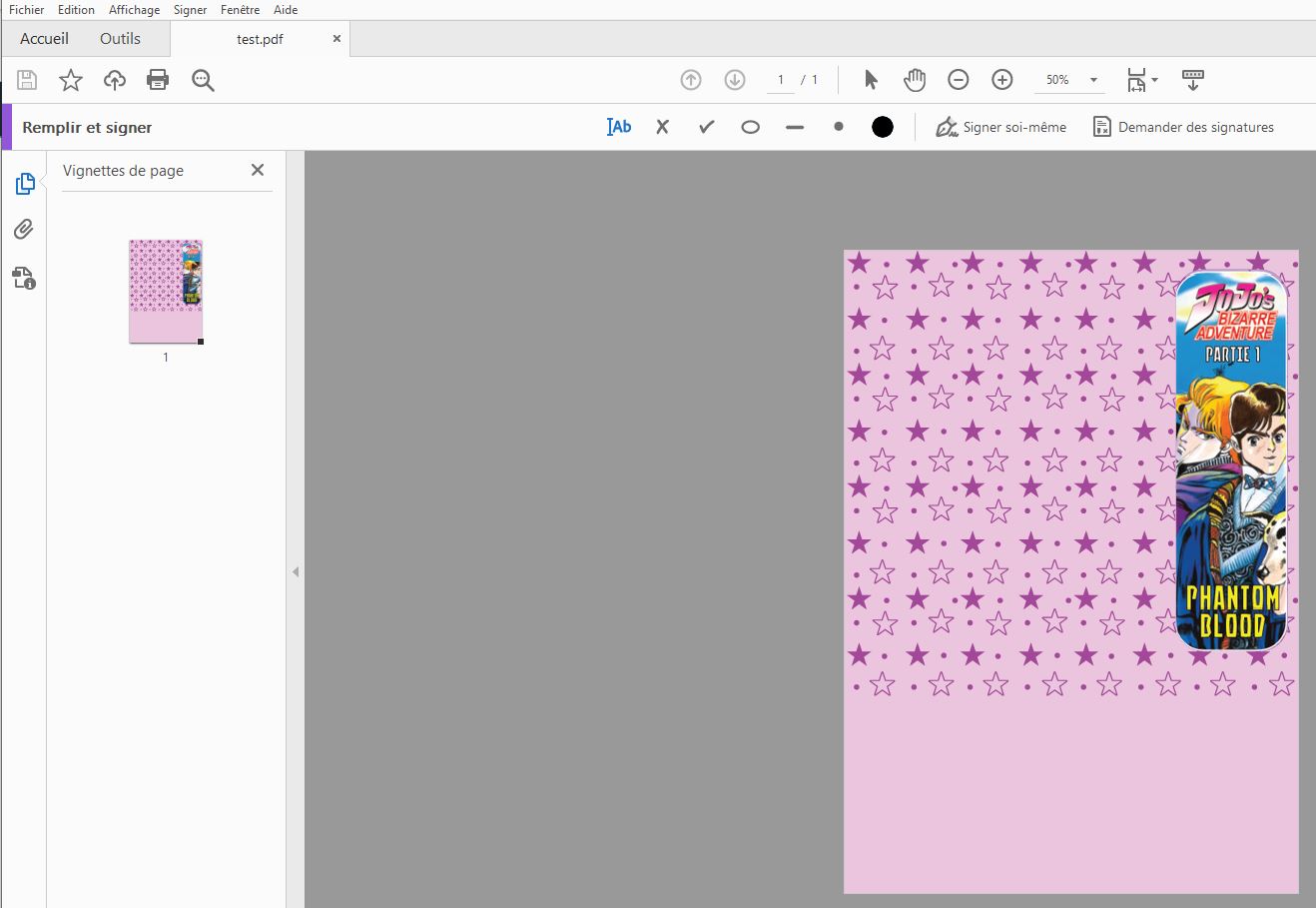
Task: Print the document with printer icon
Action: pos(158,80)
